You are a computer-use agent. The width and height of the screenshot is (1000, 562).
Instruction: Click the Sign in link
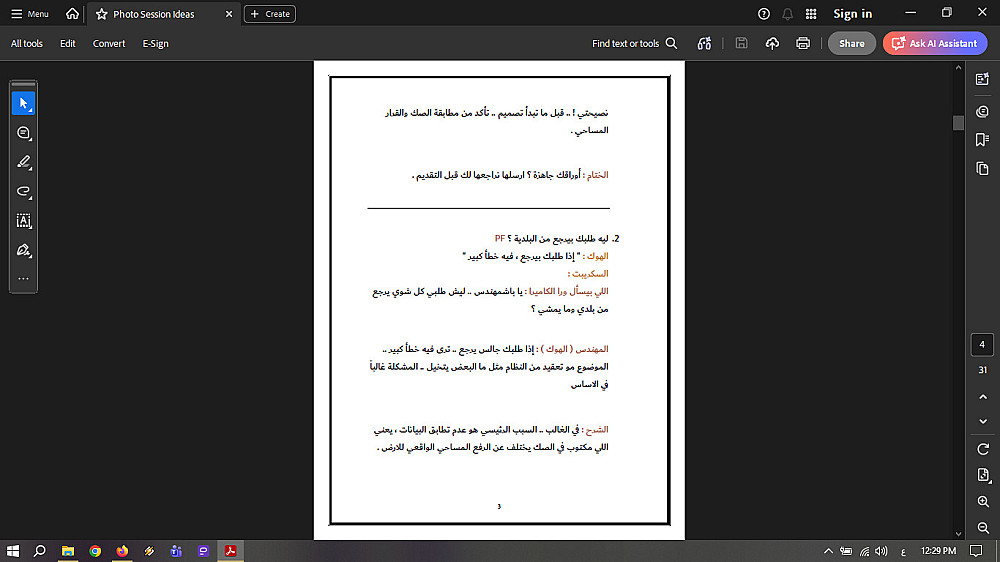(x=853, y=14)
